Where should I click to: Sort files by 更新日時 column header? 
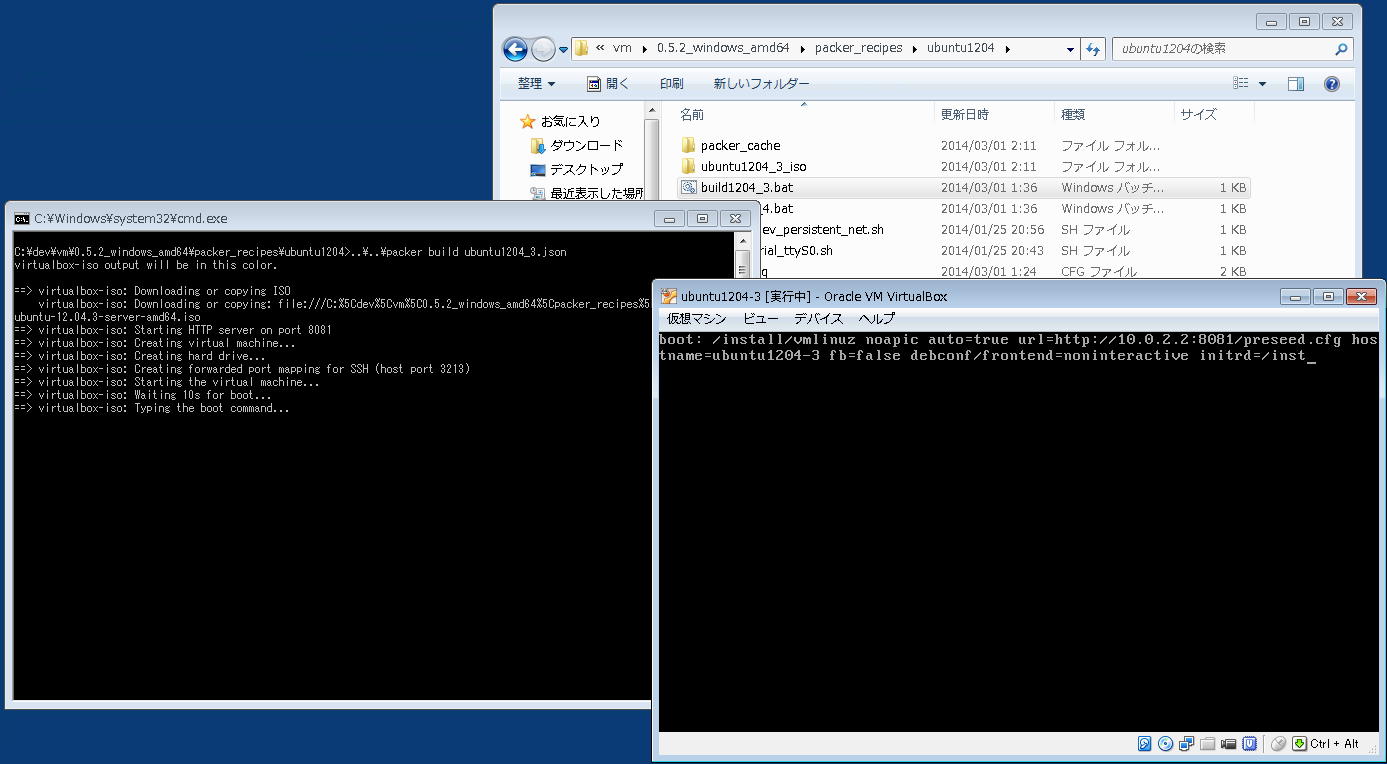[x=964, y=114]
